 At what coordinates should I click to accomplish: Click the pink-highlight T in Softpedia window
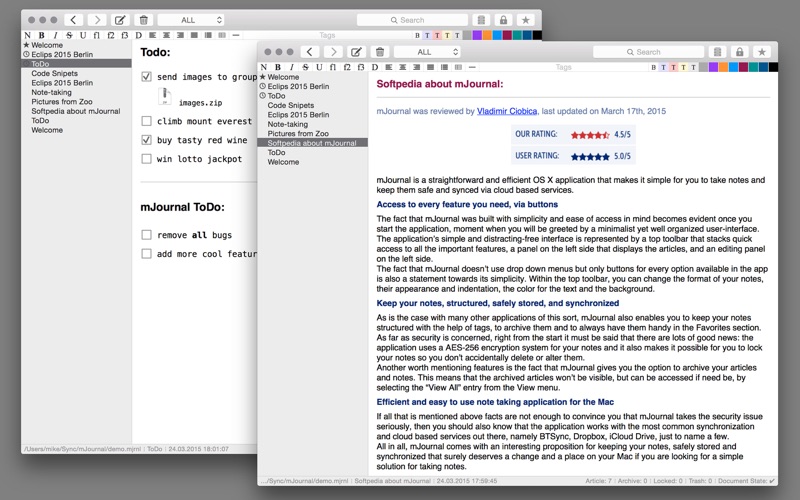pos(673,67)
